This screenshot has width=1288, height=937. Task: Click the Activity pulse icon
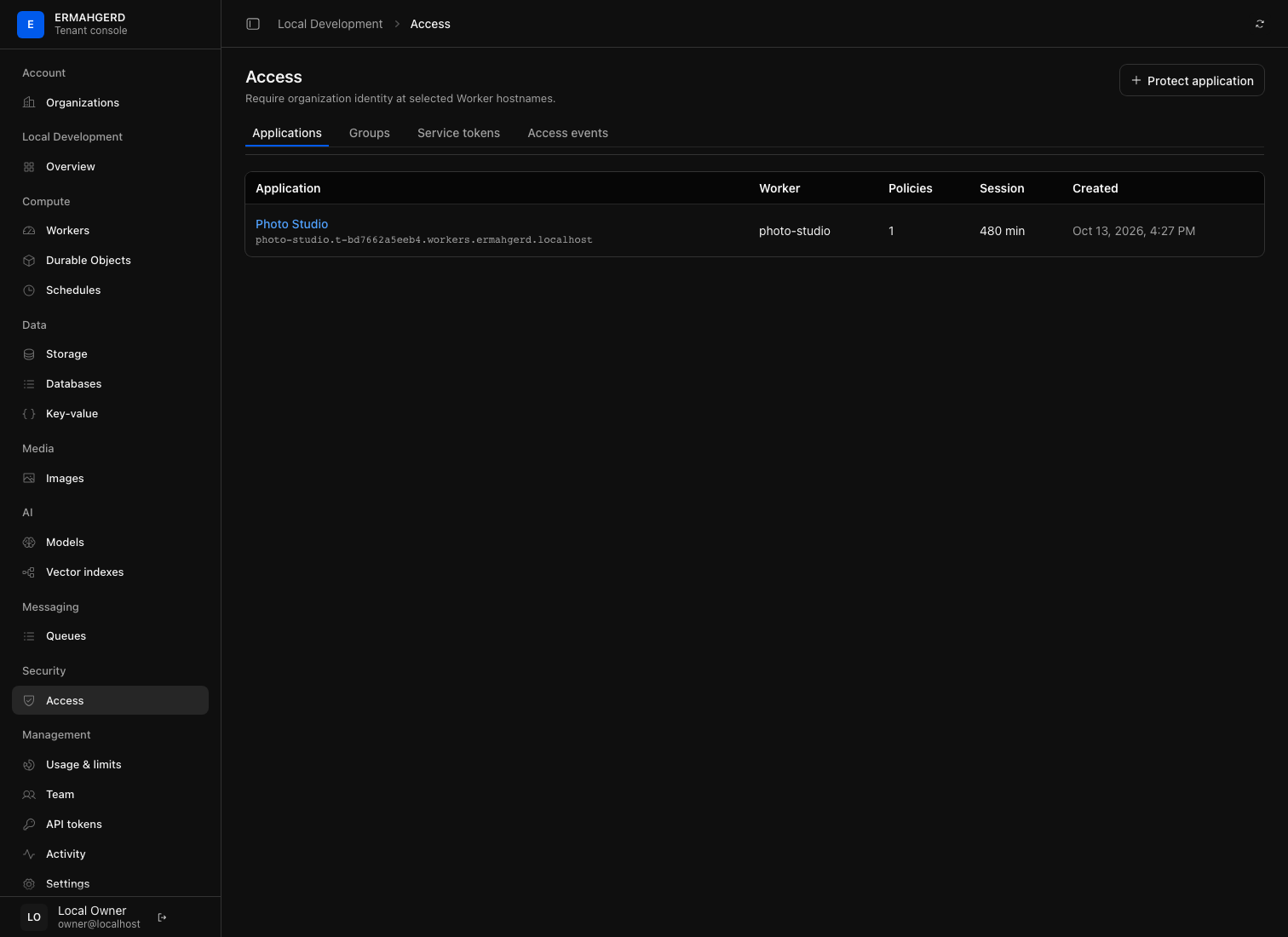pos(29,854)
